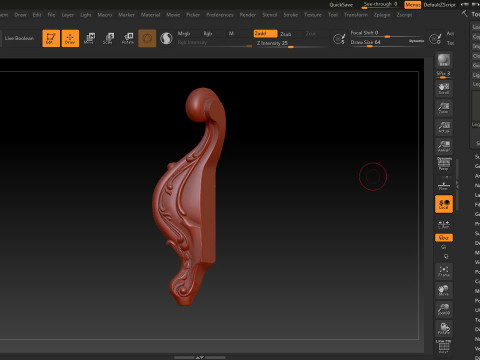Toggle the Rgb button

pos(208,34)
